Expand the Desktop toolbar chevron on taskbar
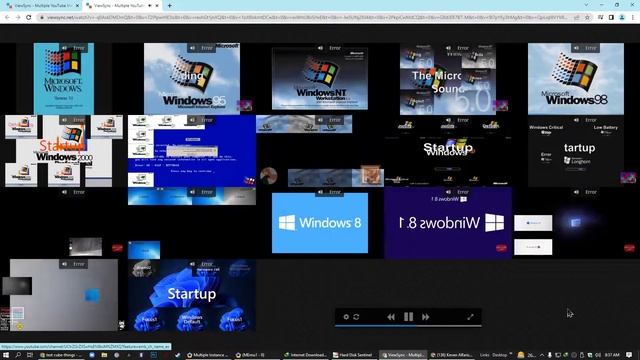 [x=511, y=354]
